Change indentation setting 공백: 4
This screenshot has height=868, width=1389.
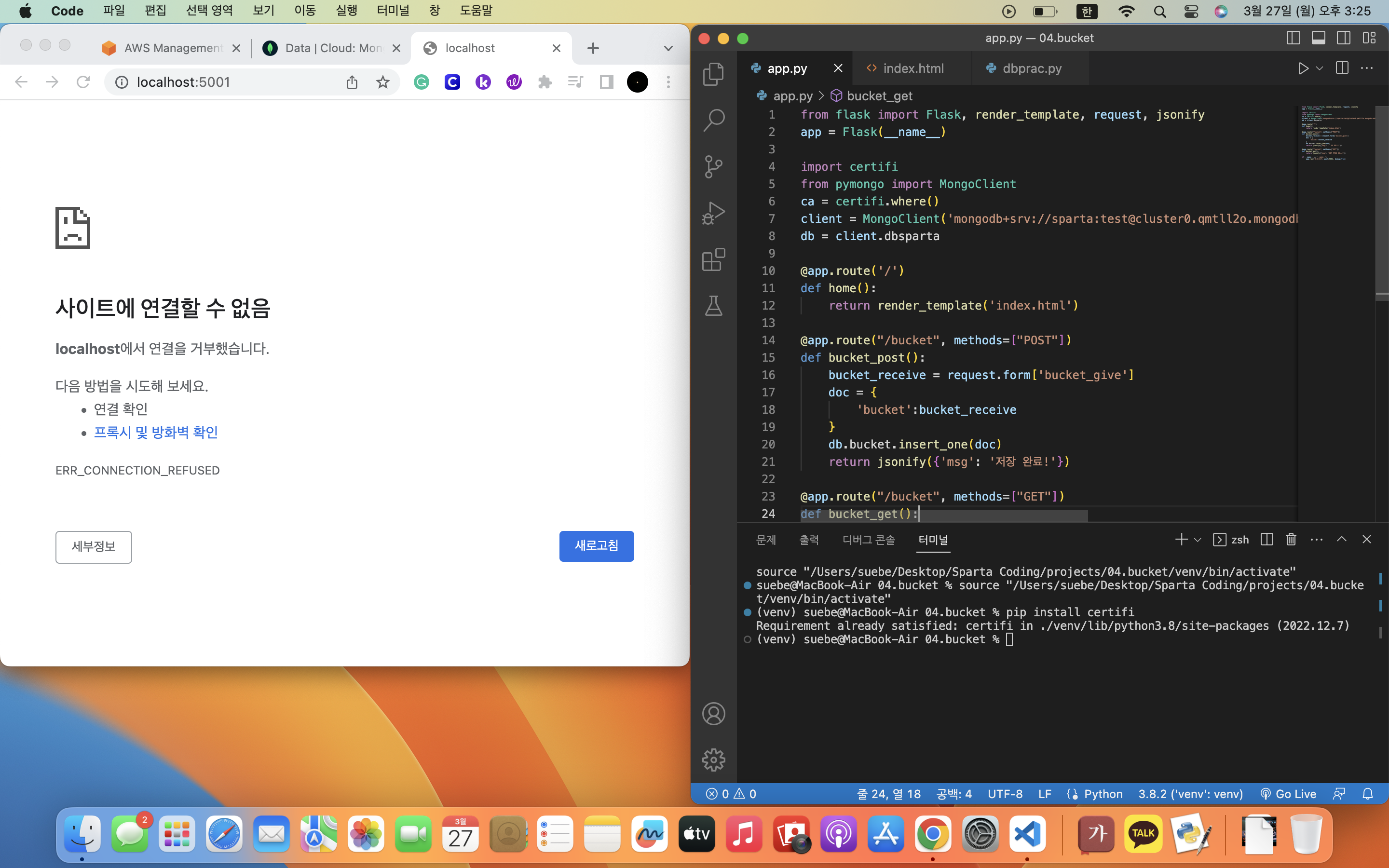click(954, 793)
